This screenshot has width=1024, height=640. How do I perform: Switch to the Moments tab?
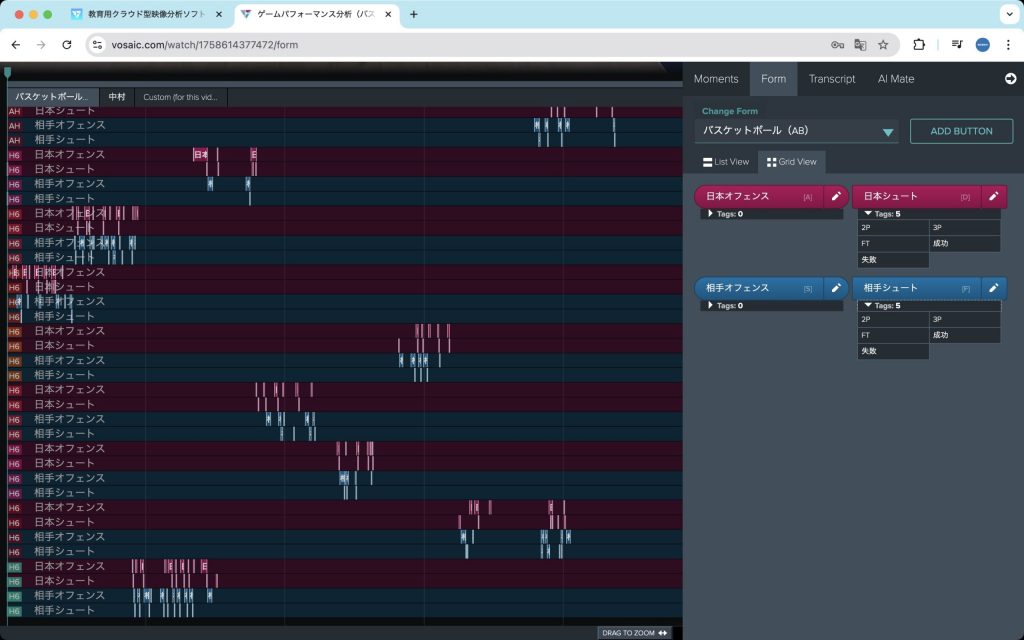(715, 79)
